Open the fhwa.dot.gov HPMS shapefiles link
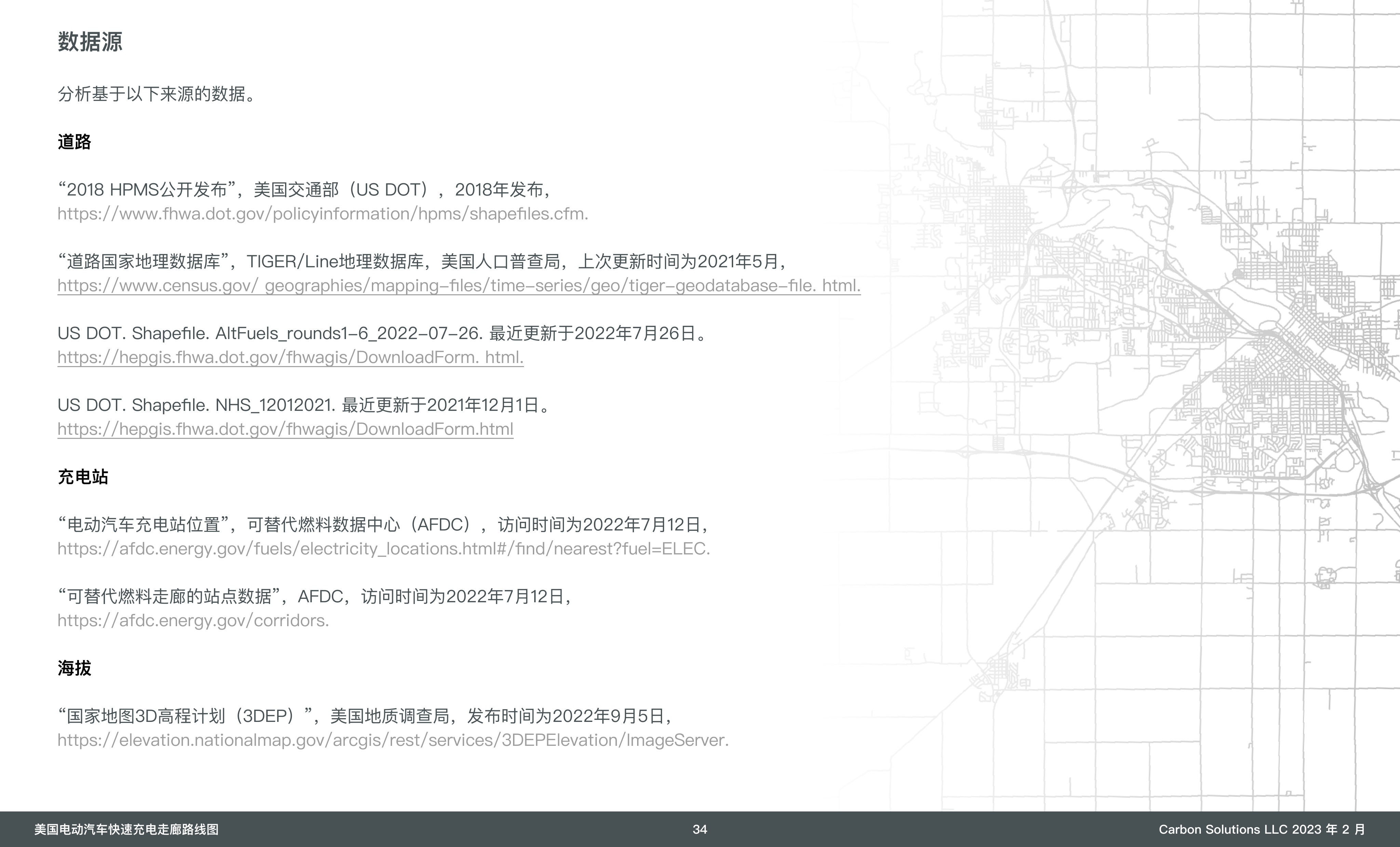 click(x=322, y=214)
